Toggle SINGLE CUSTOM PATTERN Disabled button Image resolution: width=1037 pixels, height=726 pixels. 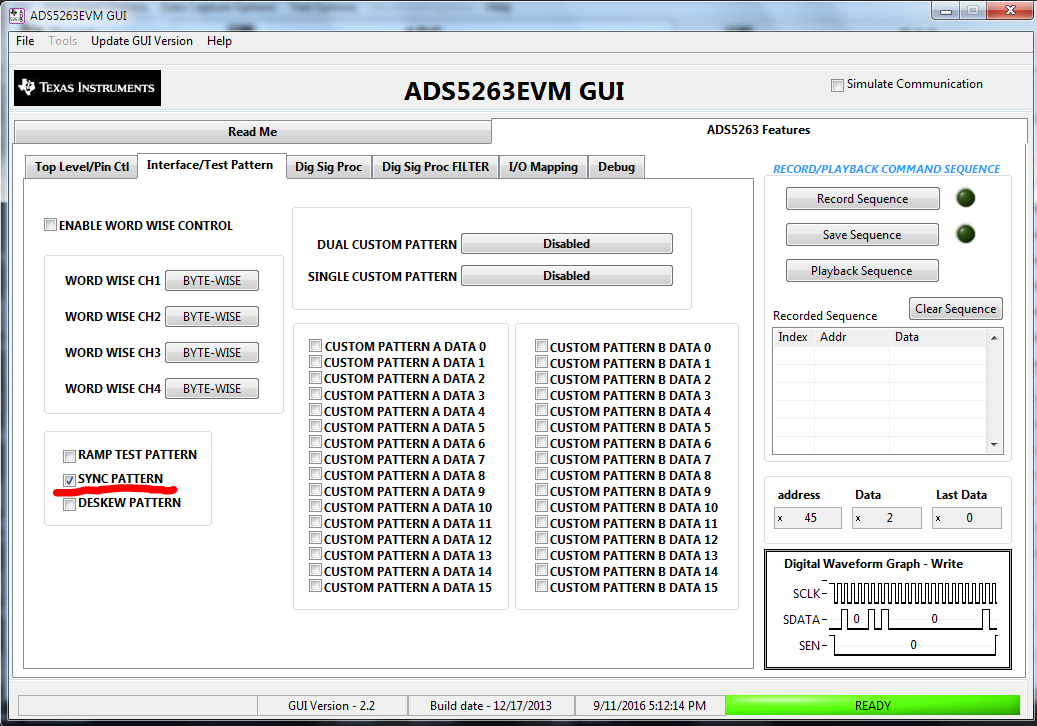(567, 276)
